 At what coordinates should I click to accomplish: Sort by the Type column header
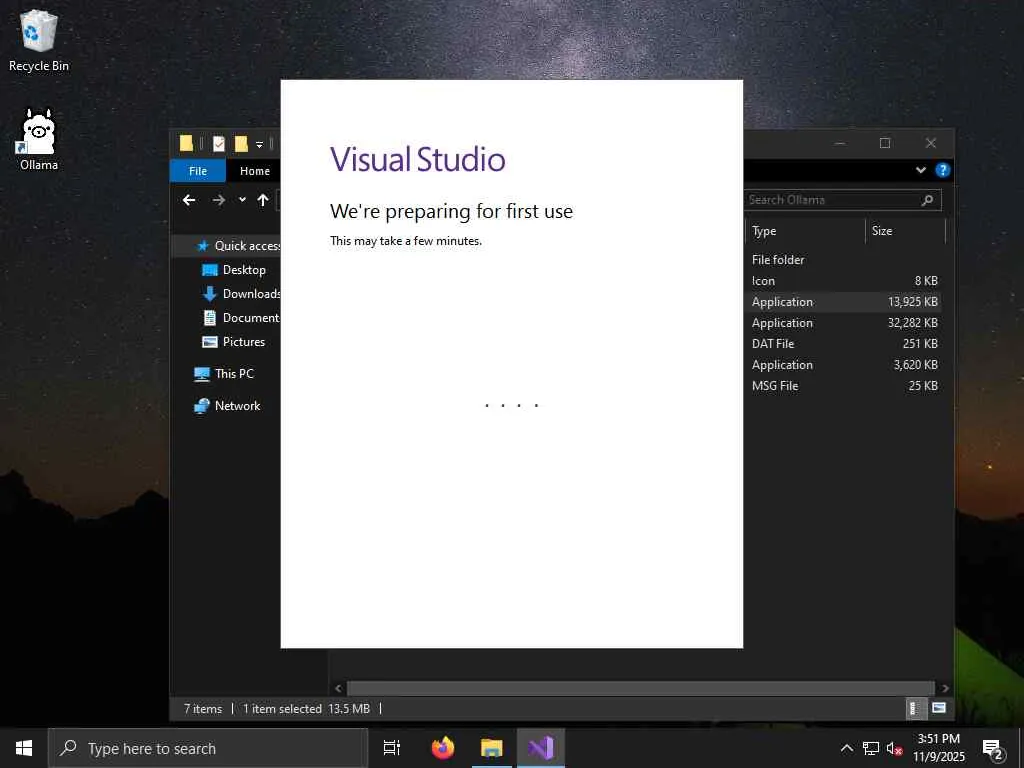pos(805,231)
